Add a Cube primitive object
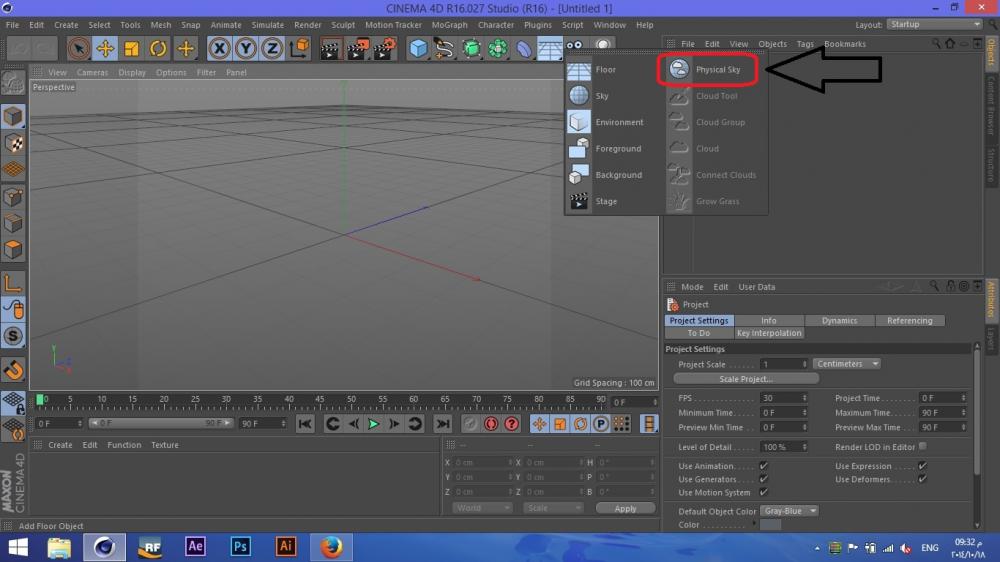 pos(418,48)
